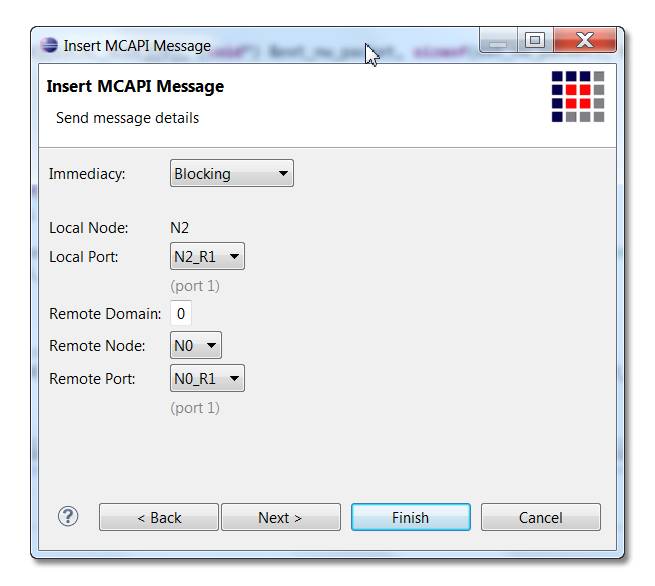The width and height of the screenshot is (655, 586).
Task: Click the port 1 hint under Local Port
Action: coord(195,286)
